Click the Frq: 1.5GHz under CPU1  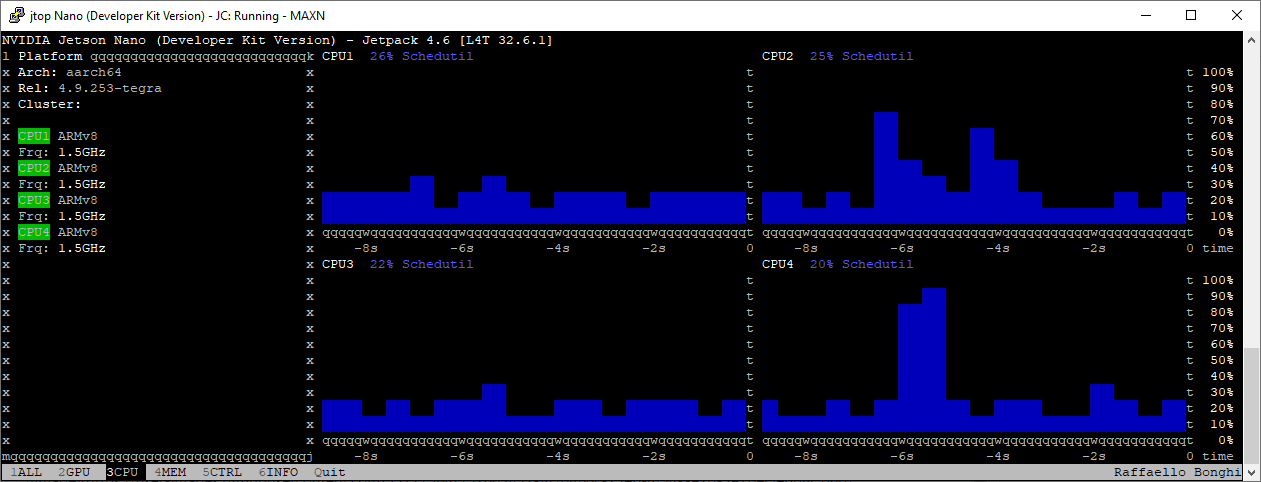[62, 152]
